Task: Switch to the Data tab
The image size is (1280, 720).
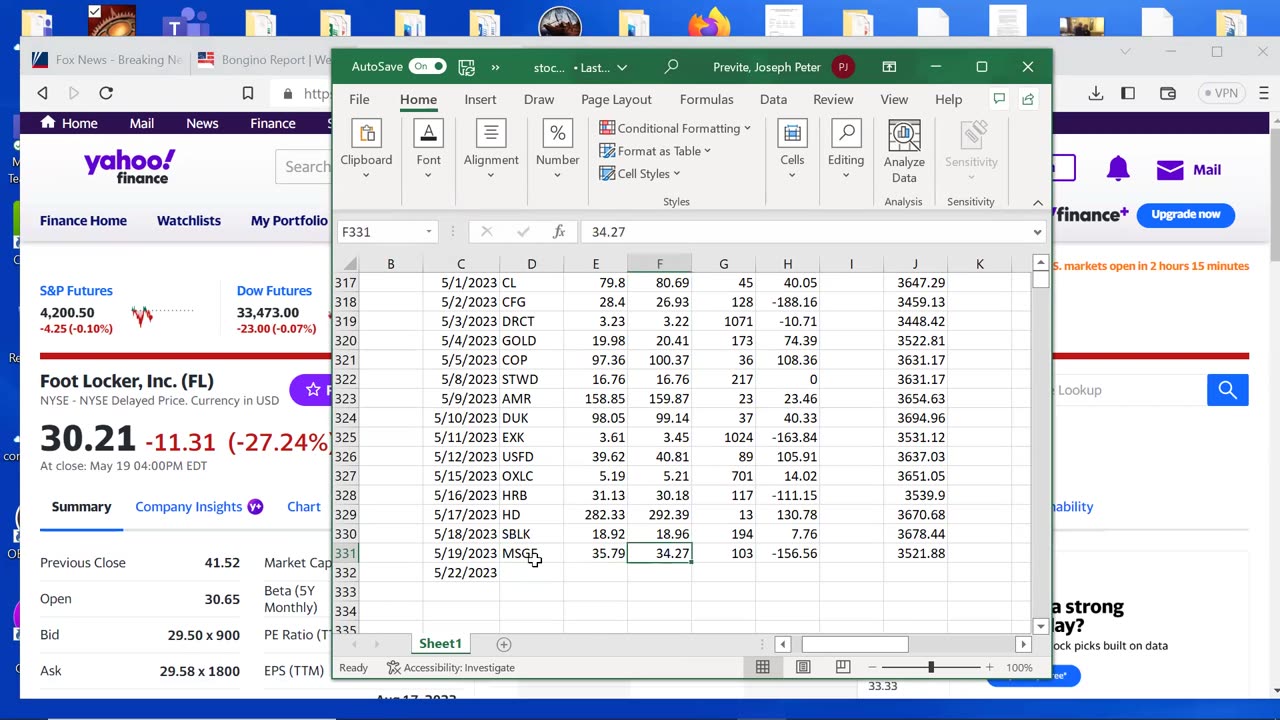Action: point(773,99)
